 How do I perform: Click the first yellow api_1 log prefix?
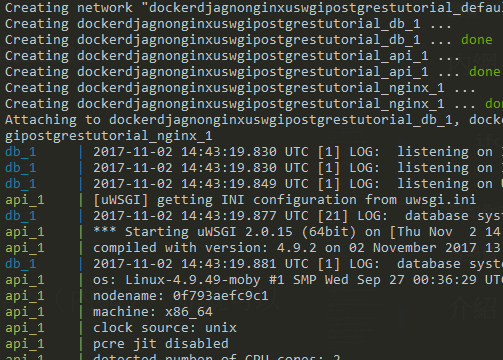(25, 200)
